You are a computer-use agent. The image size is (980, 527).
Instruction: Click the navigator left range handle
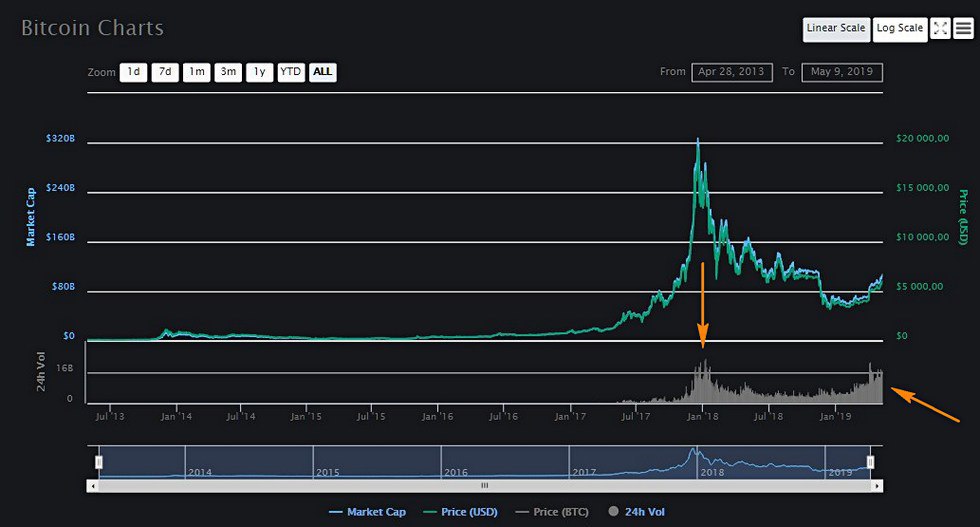(x=99, y=462)
